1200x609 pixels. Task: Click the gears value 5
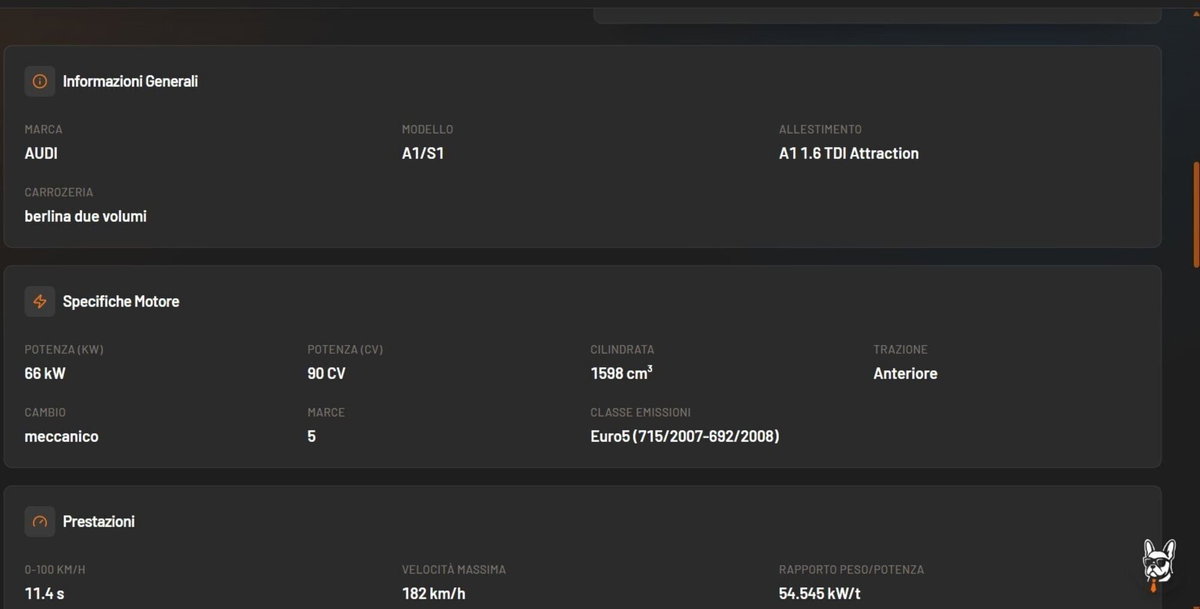click(x=312, y=436)
